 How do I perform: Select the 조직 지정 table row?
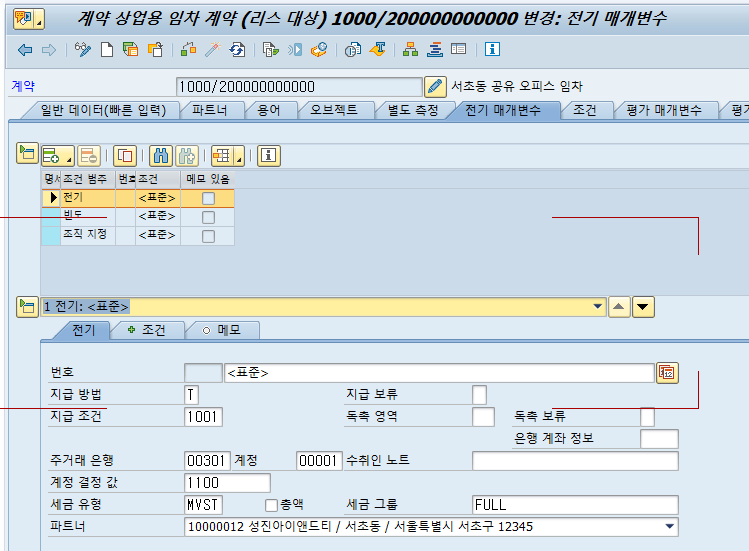138,236
